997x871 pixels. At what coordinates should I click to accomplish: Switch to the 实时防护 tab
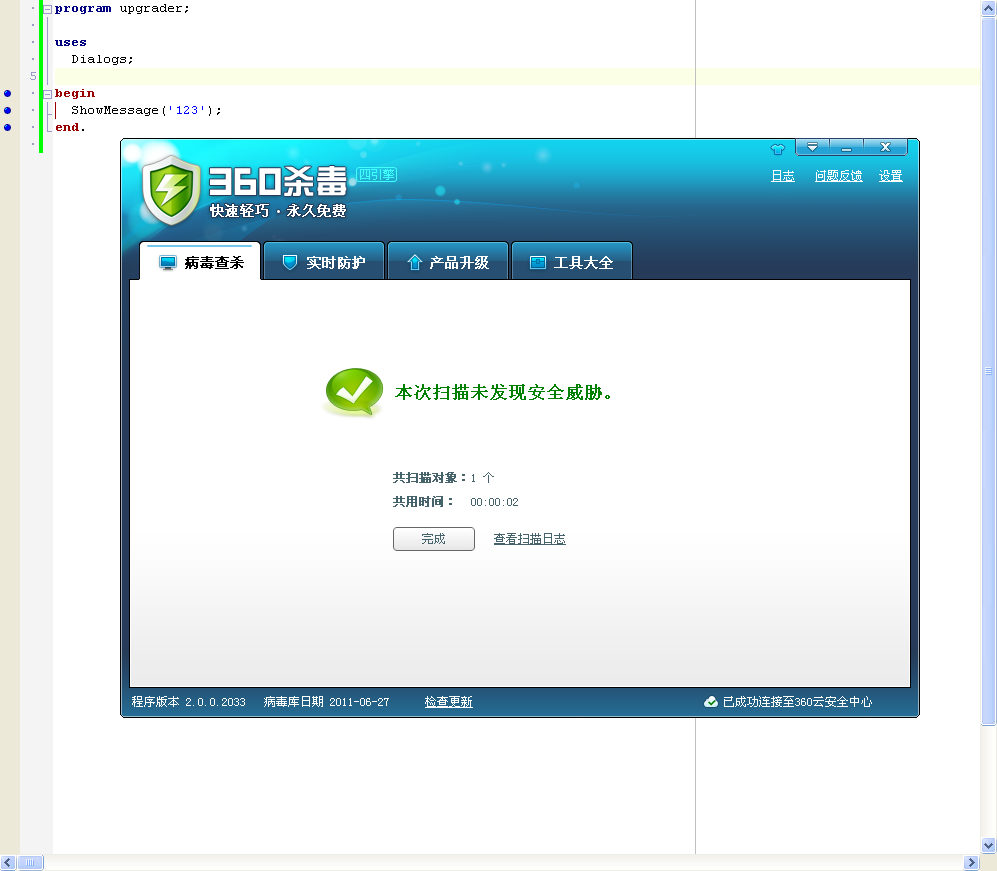coord(324,262)
